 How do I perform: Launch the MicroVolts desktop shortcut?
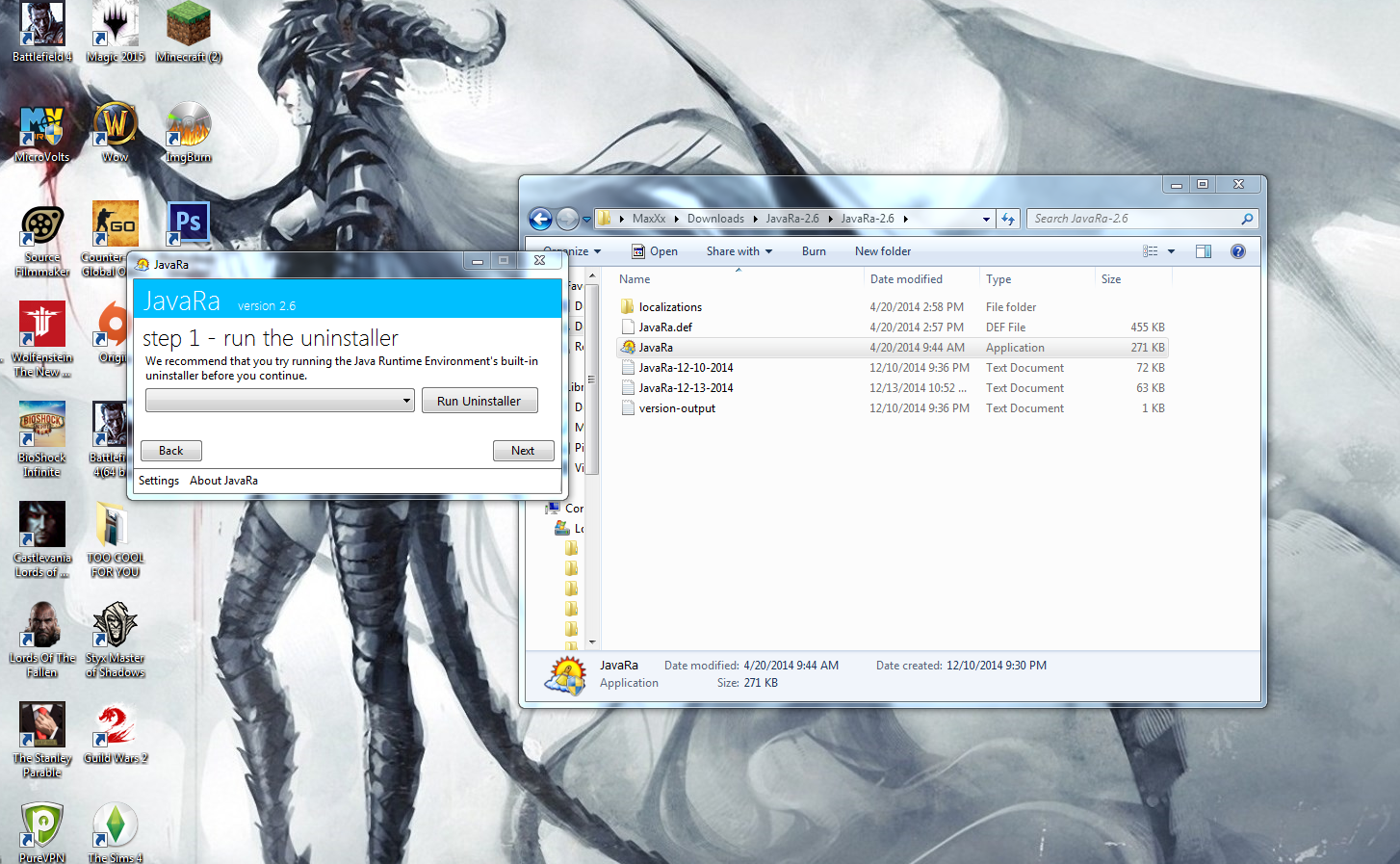[x=42, y=133]
